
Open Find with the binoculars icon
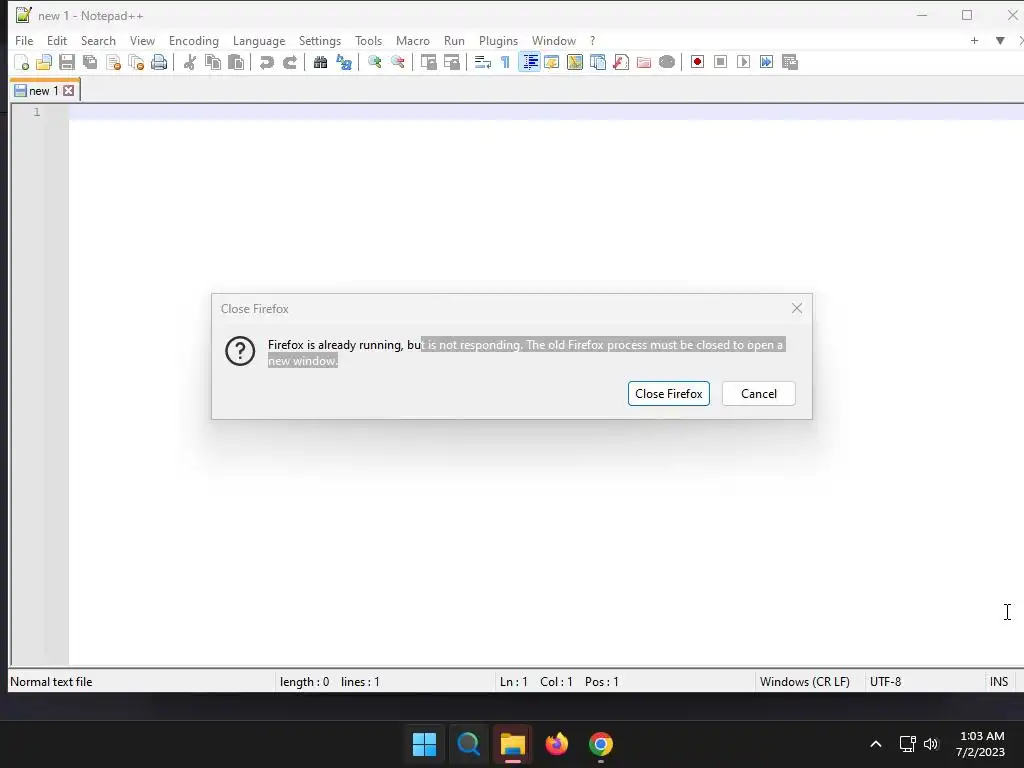(320, 62)
